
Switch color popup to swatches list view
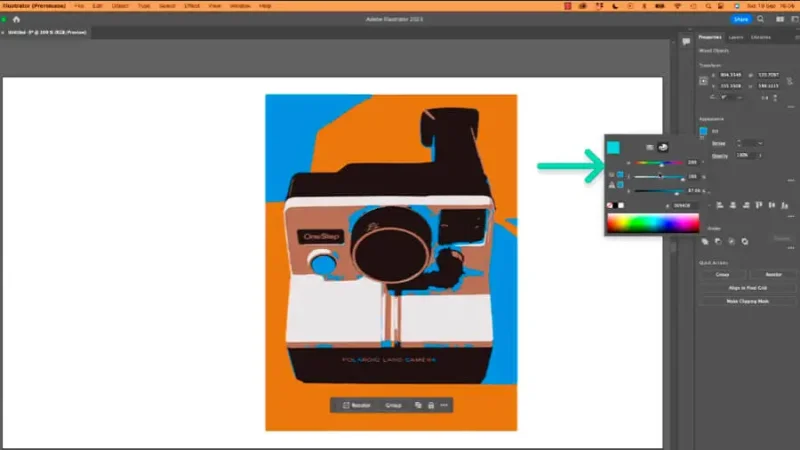649,147
